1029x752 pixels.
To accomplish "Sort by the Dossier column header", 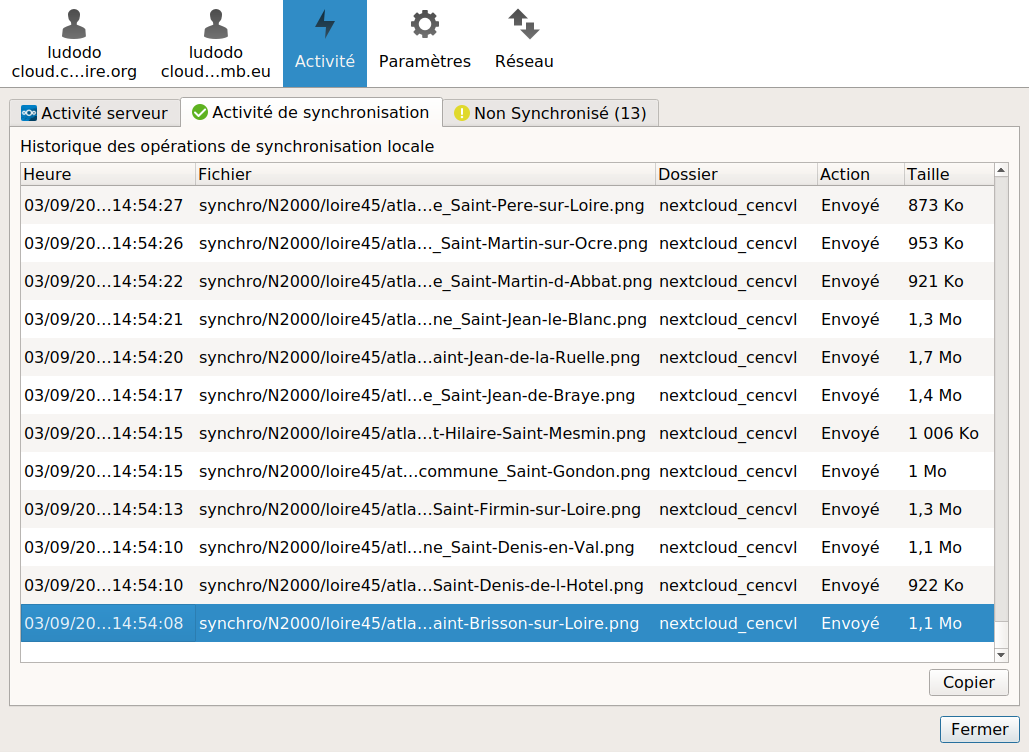I will [735, 174].
